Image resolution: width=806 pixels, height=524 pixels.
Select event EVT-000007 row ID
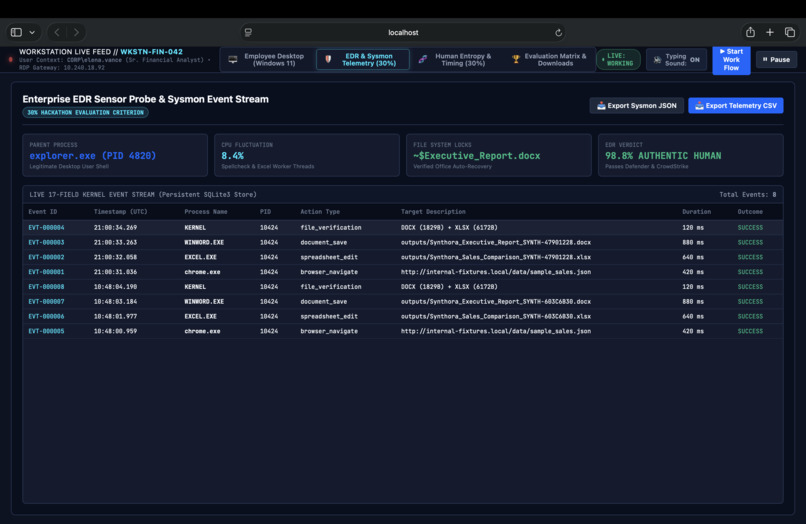pos(46,302)
